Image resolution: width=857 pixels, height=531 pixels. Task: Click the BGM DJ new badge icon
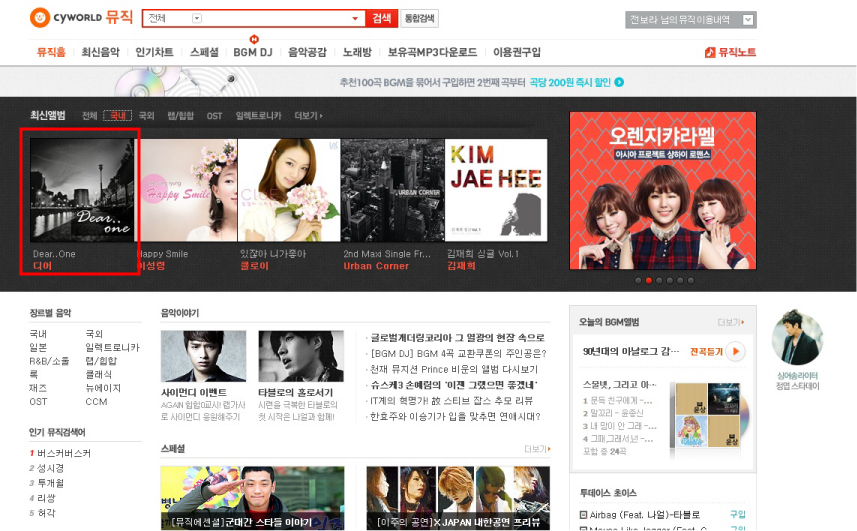(254, 39)
